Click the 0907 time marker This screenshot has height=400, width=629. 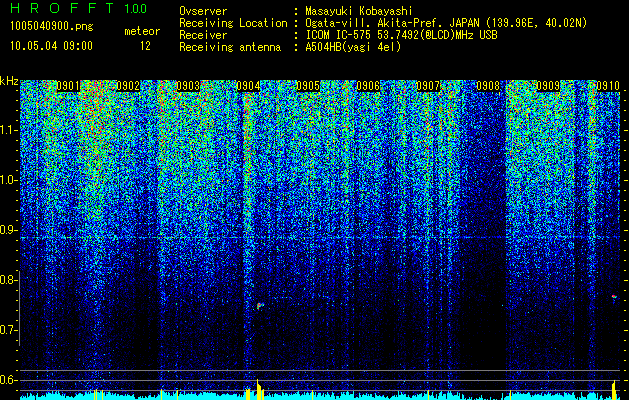coord(428,86)
